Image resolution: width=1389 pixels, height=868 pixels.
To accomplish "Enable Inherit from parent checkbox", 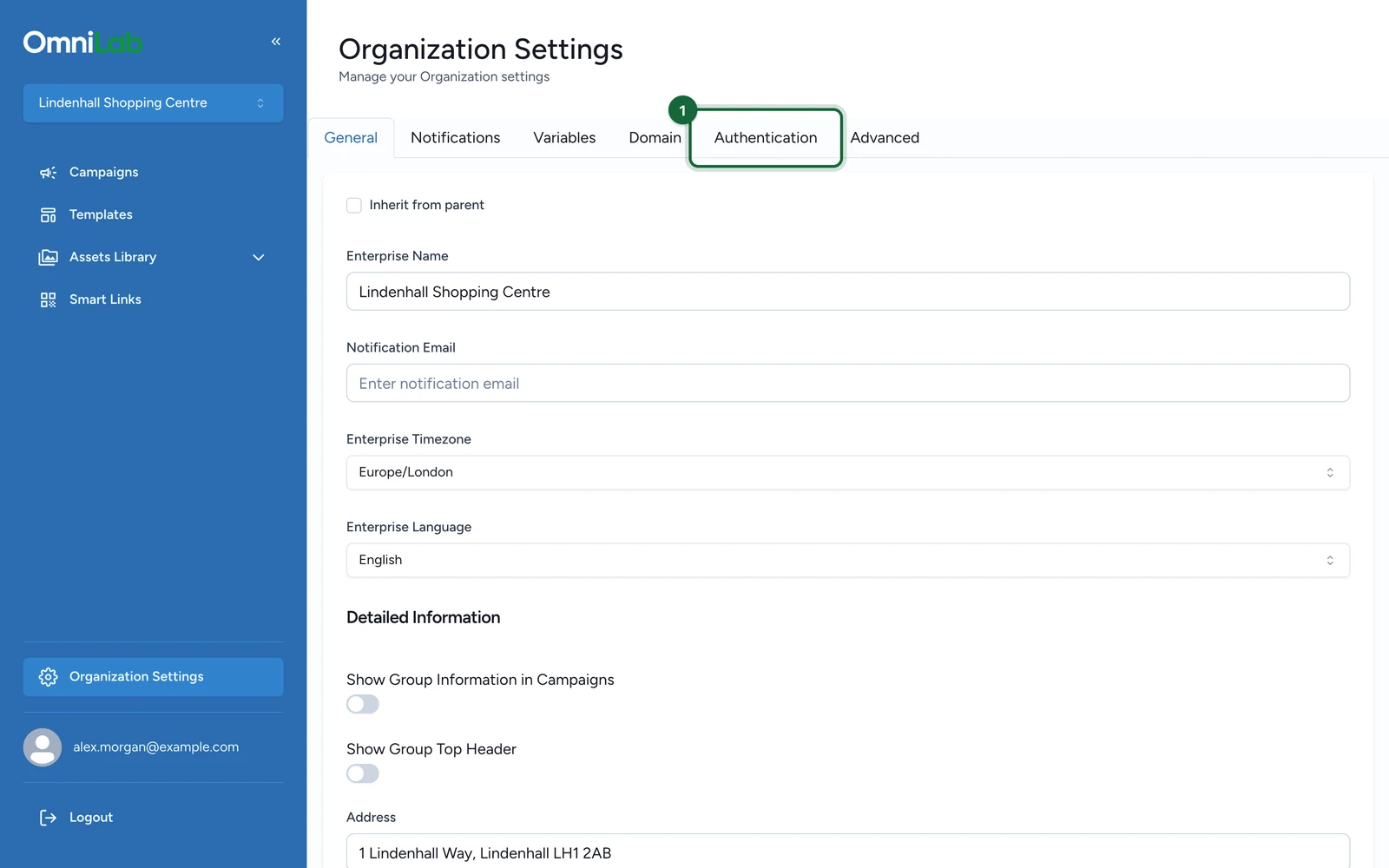I will (x=354, y=206).
